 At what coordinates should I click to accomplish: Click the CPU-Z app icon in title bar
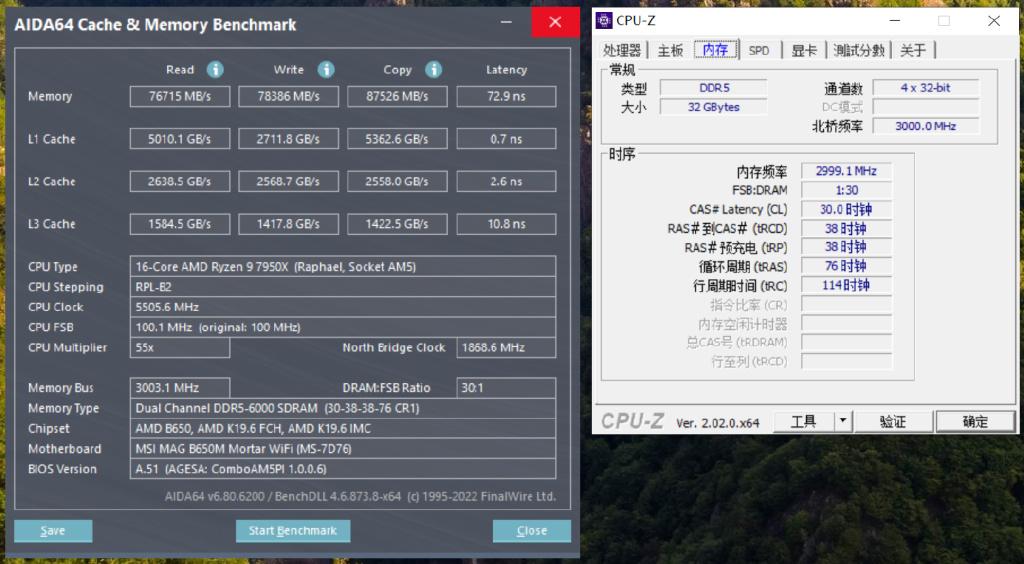[x=604, y=20]
